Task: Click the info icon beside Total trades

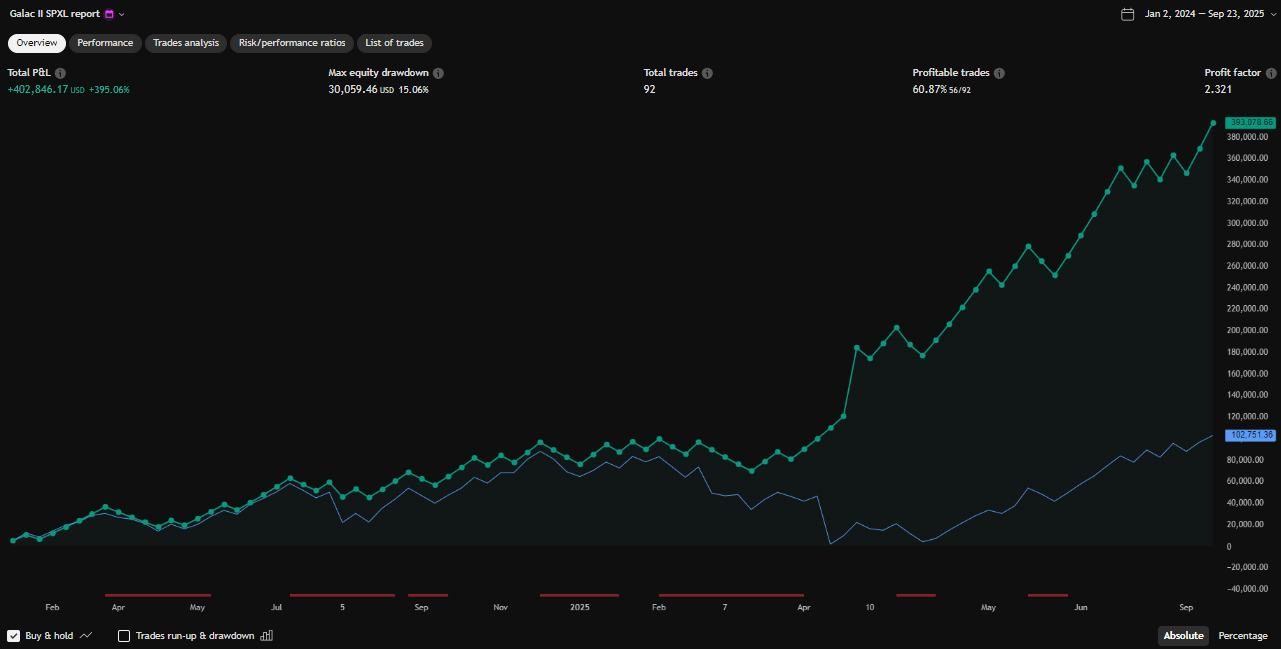Action: 707,73
